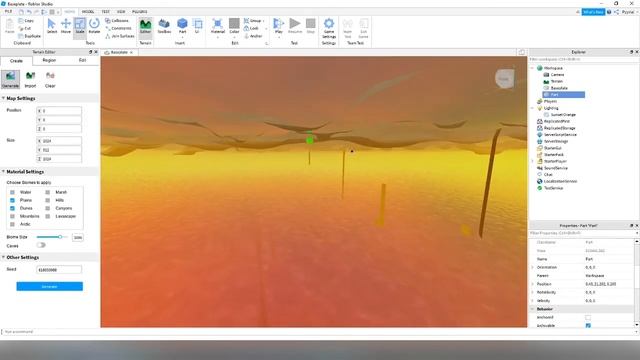The width and height of the screenshot is (640, 360).
Task: Open Game Settings
Action: [x=329, y=28]
